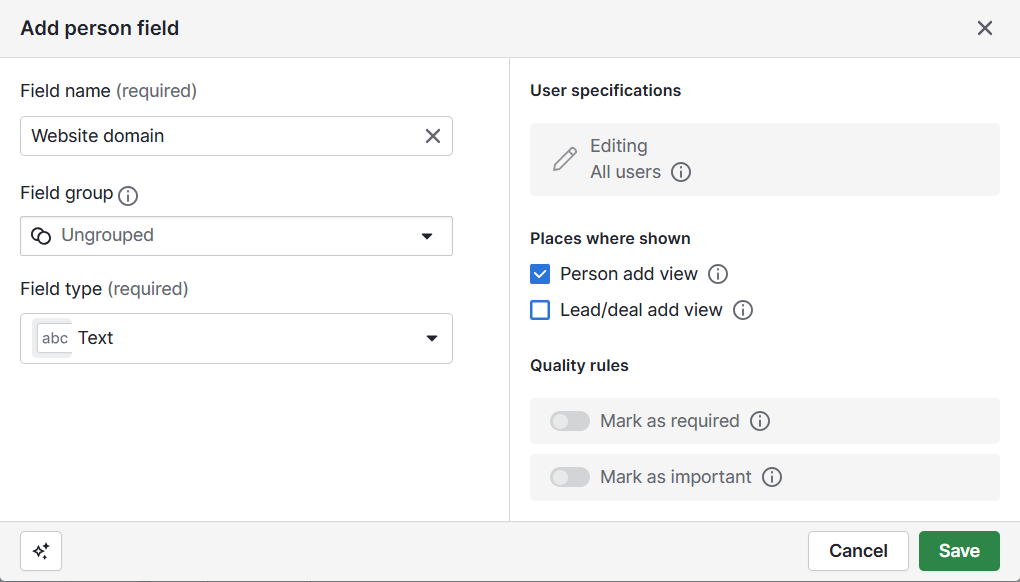Enable the Lead/deal add view checkbox
Screen dimensions: 1020x582
pos(540,310)
